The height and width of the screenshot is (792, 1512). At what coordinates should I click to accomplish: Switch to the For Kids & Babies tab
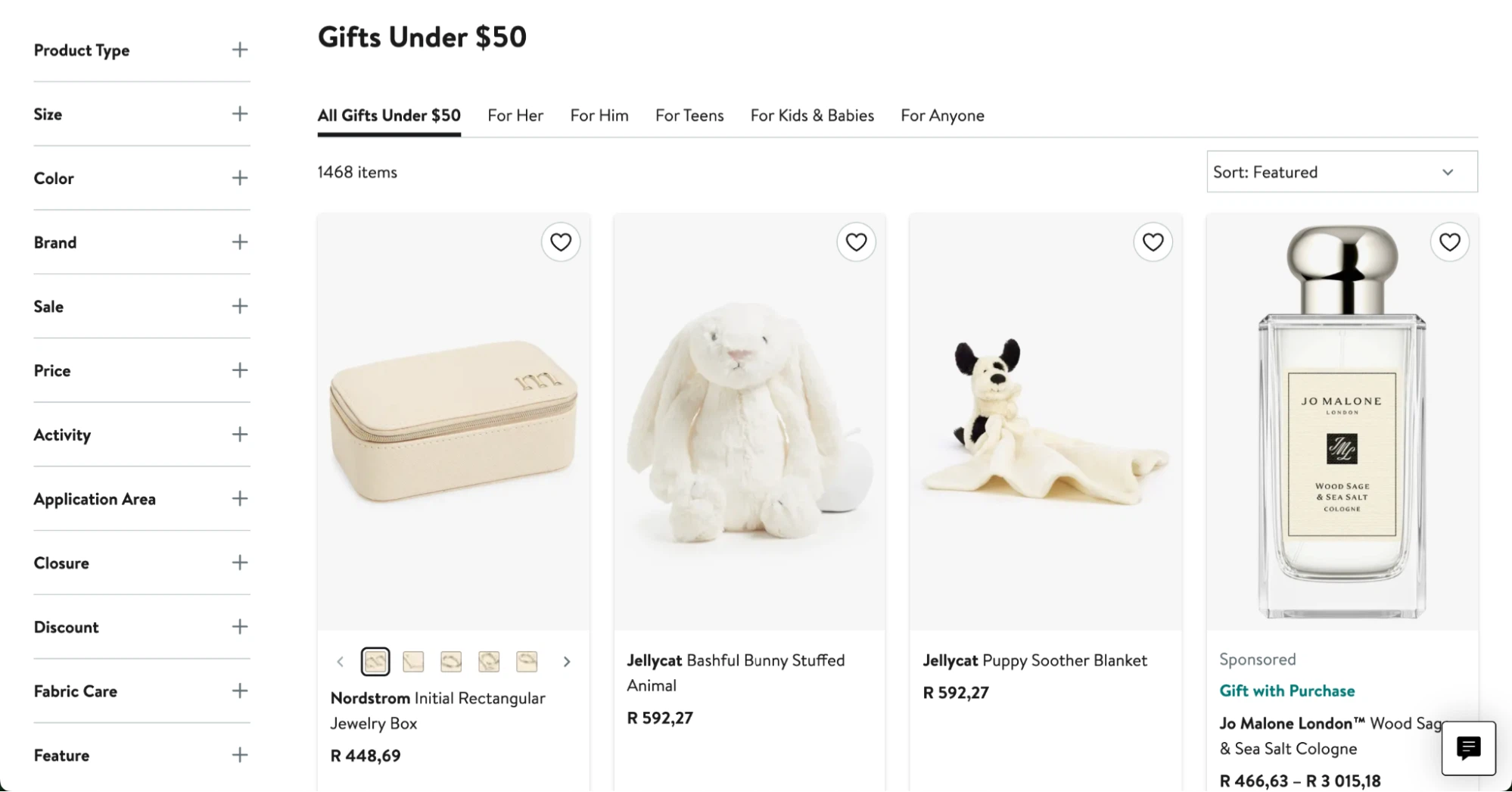[x=812, y=115]
